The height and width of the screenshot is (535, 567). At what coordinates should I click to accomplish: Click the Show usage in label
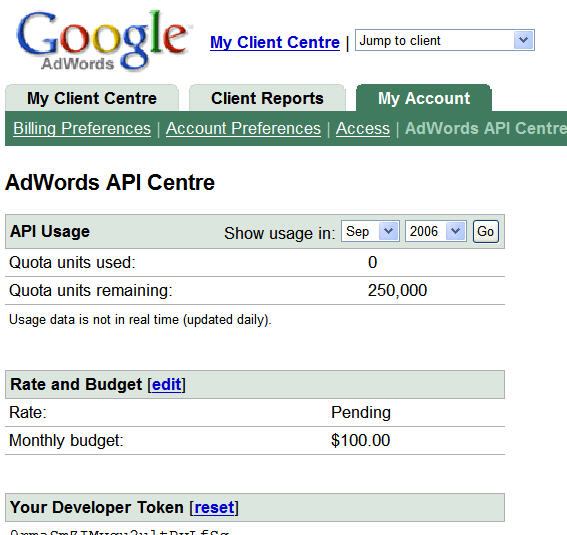[280, 233]
